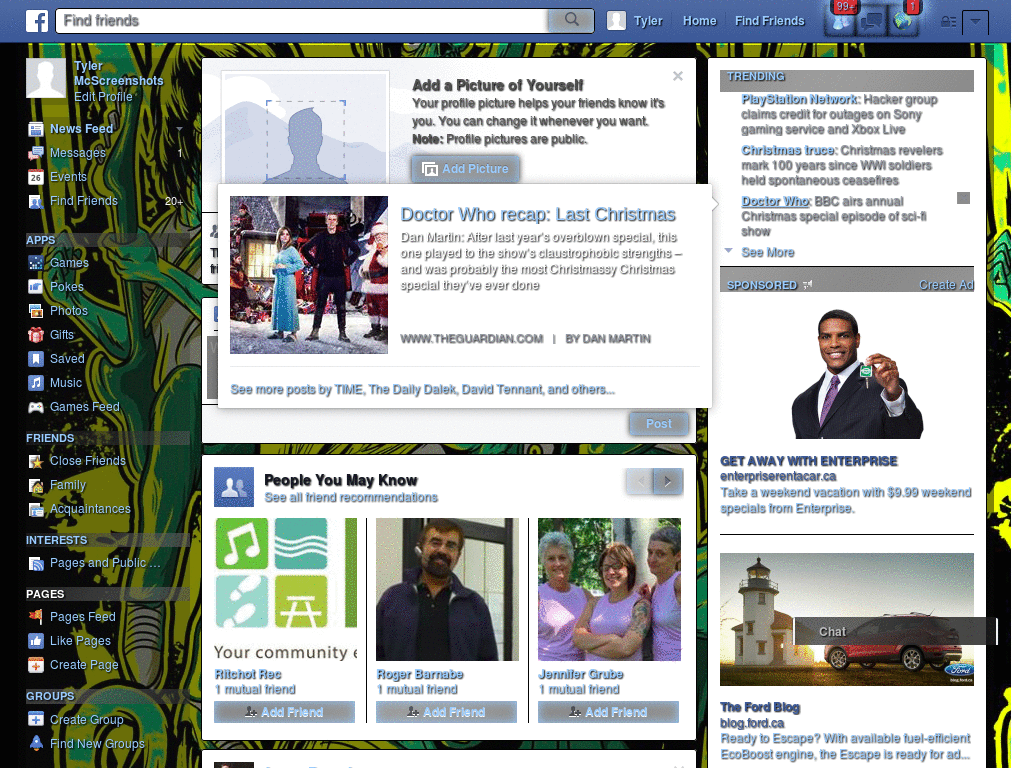This screenshot has height=768, width=1024.
Task: Click the Find New Groups icon
Action: (36, 744)
